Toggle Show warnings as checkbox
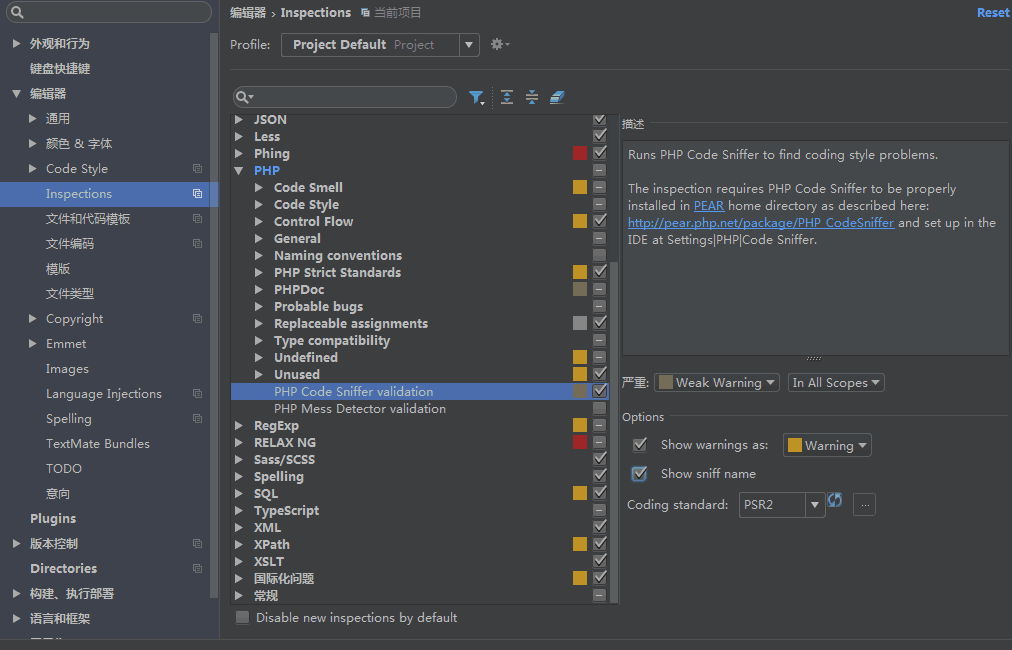Image resolution: width=1012 pixels, height=650 pixels. tap(640, 445)
